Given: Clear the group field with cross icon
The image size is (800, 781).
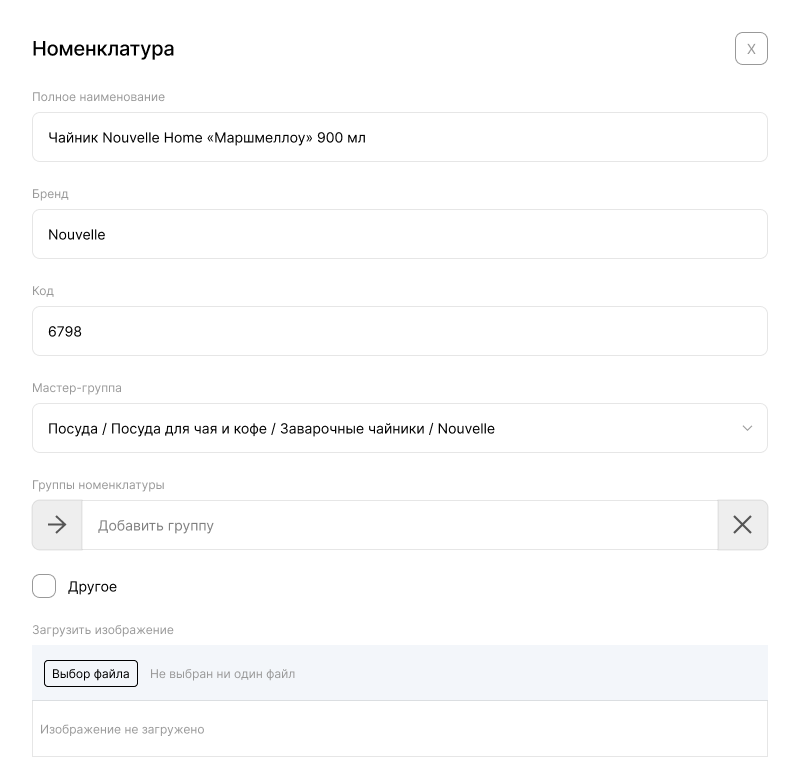Looking at the screenshot, I should (x=742, y=525).
